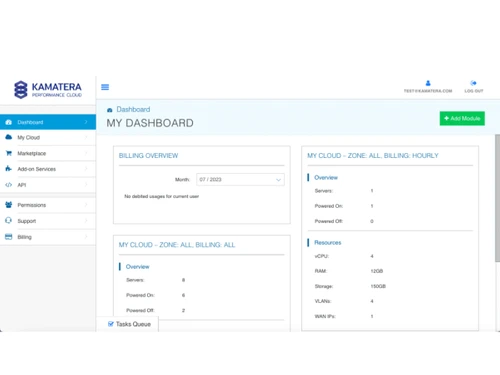Expand the Permissions chevron
The image size is (500, 375).
coord(86,205)
